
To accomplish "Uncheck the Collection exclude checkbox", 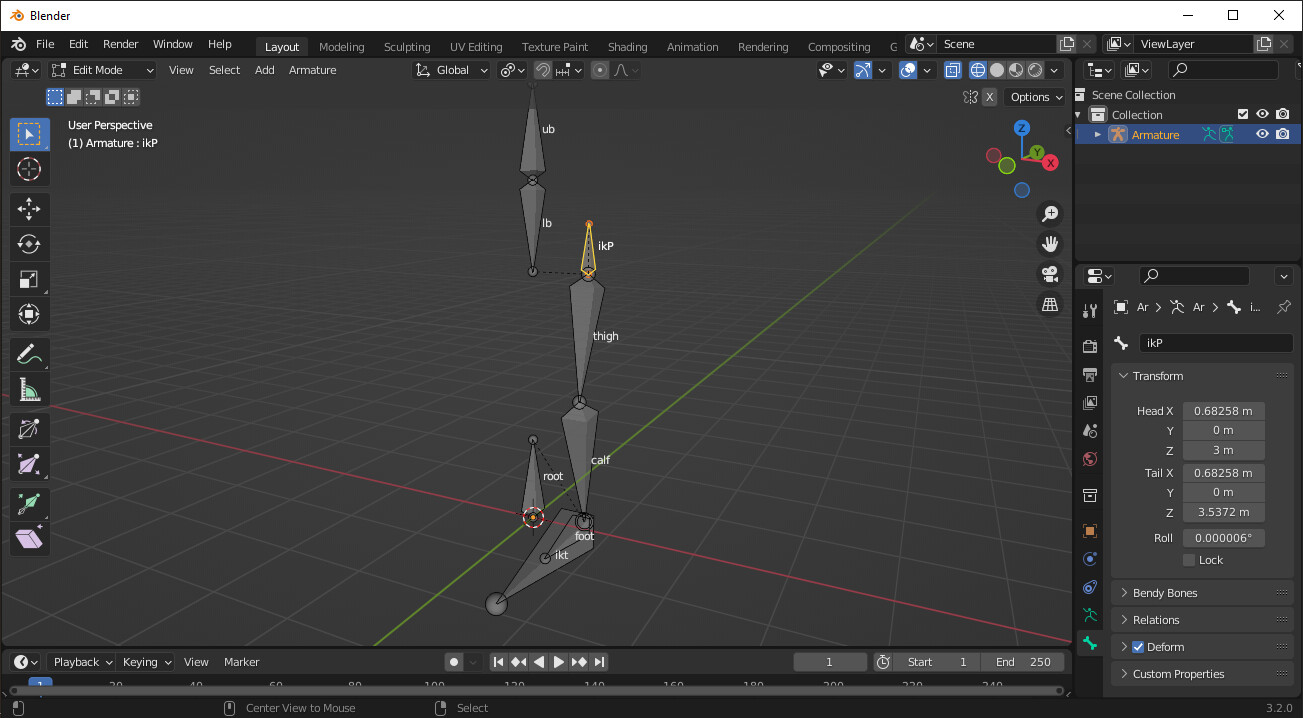I will pos(1243,114).
